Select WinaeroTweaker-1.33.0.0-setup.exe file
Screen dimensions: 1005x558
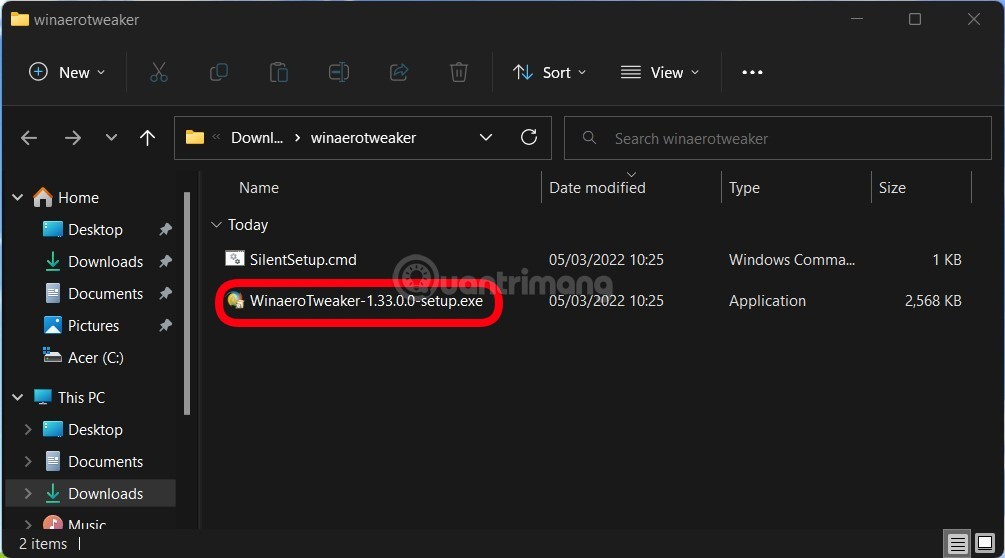pos(365,301)
